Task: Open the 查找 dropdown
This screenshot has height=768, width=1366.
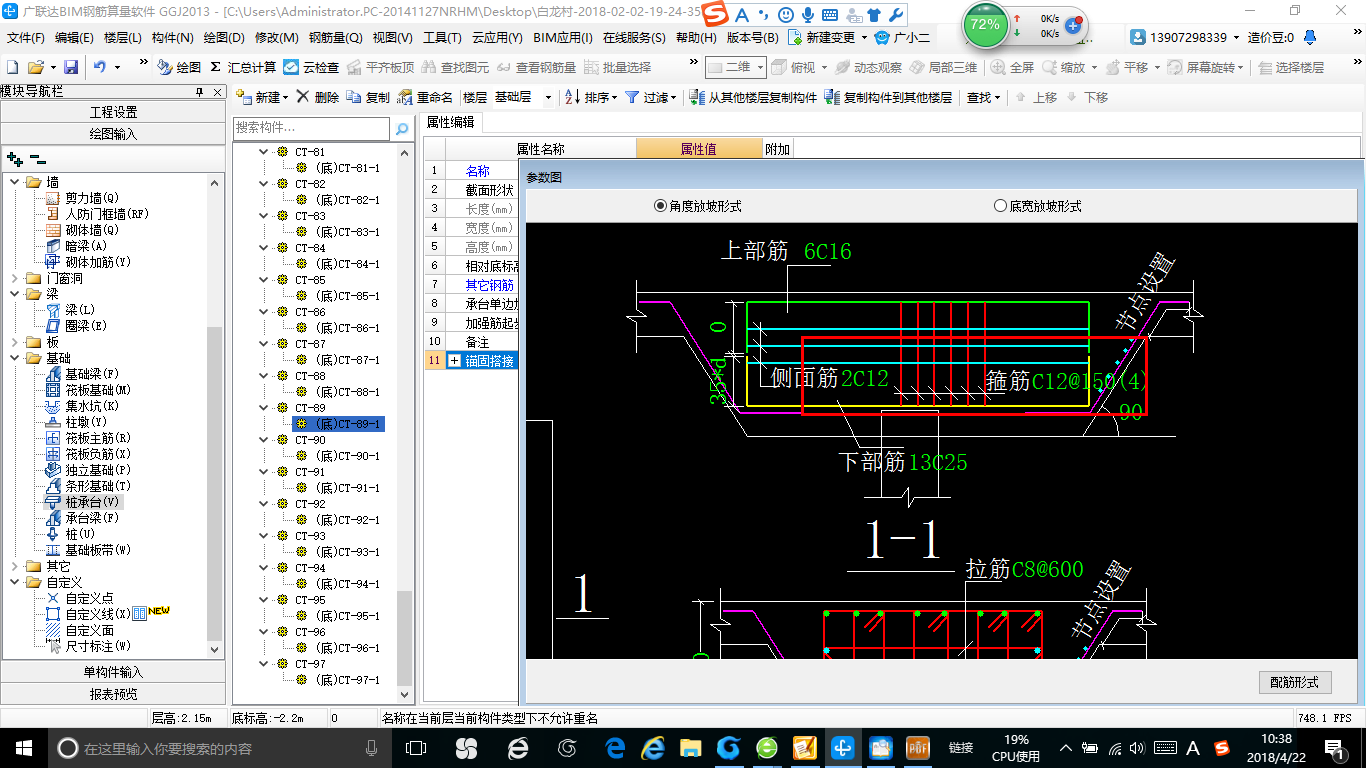Action: tap(983, 97)
